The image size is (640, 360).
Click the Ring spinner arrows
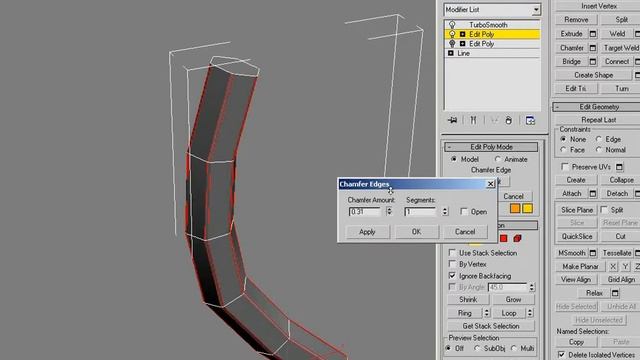[486, 313]
